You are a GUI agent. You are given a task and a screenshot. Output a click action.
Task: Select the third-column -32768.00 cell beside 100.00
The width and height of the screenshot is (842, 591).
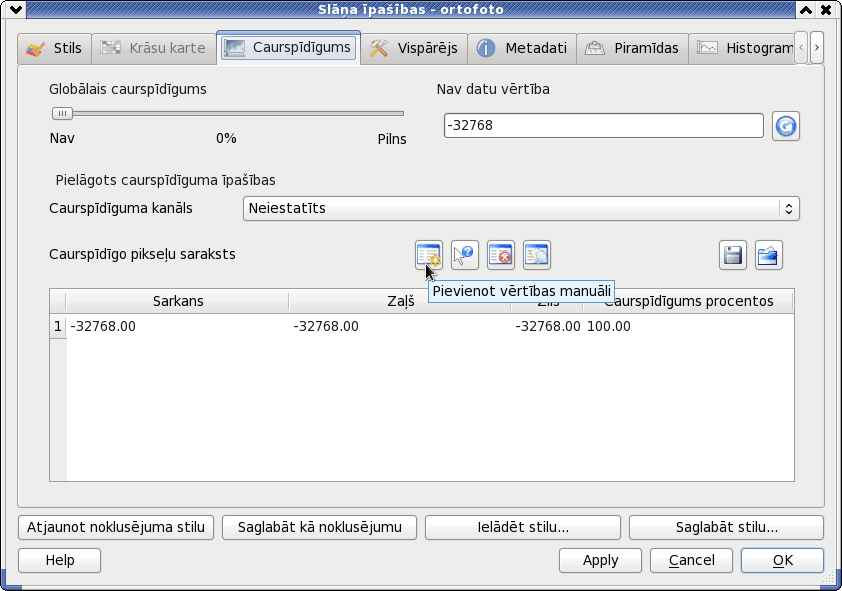pos(547,326)
